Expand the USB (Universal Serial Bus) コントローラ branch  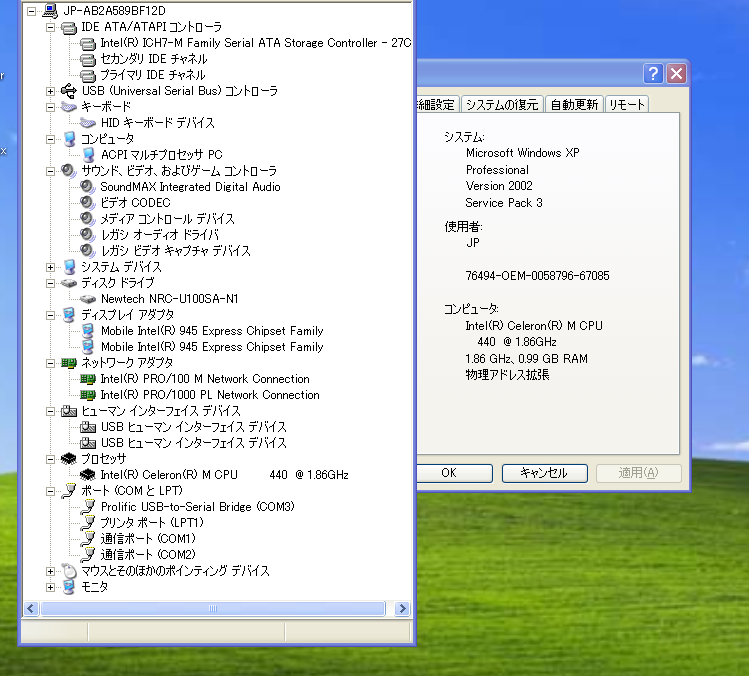[x=50, y=91]
